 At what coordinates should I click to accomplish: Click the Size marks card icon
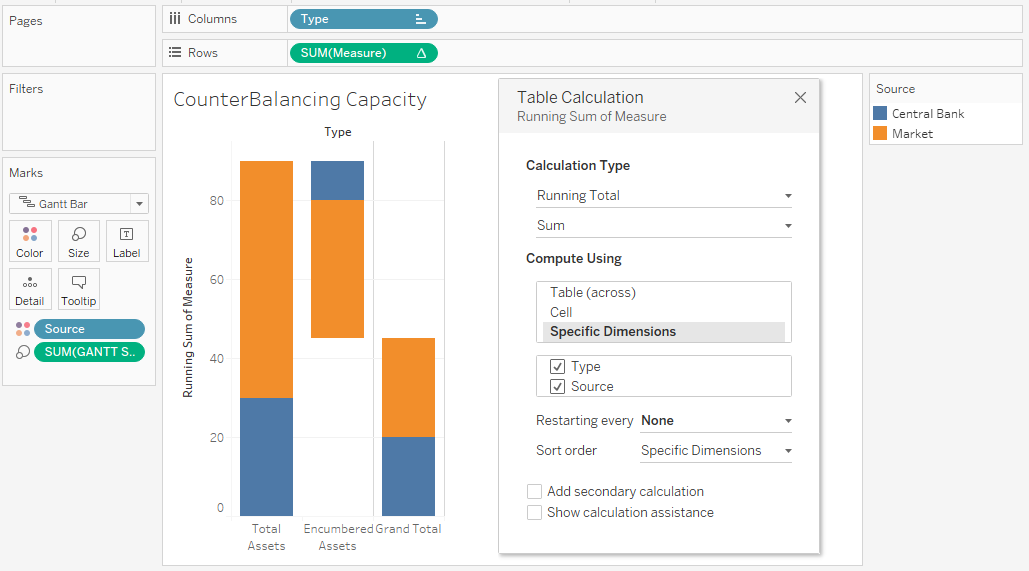coord(78,241)
